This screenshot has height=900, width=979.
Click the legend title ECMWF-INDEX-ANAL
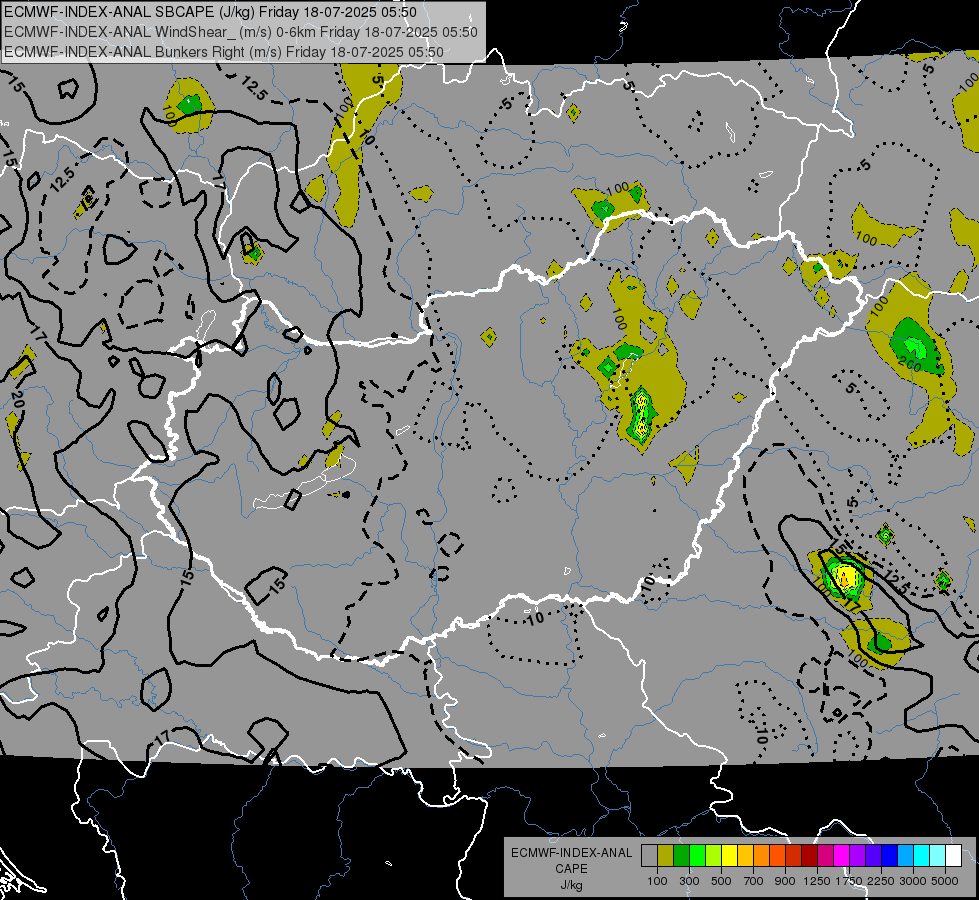(572, 853)
